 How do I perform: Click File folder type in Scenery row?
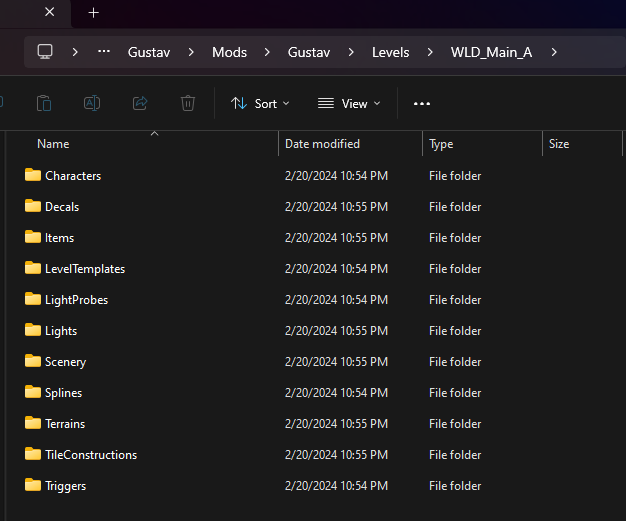point(455,362)
